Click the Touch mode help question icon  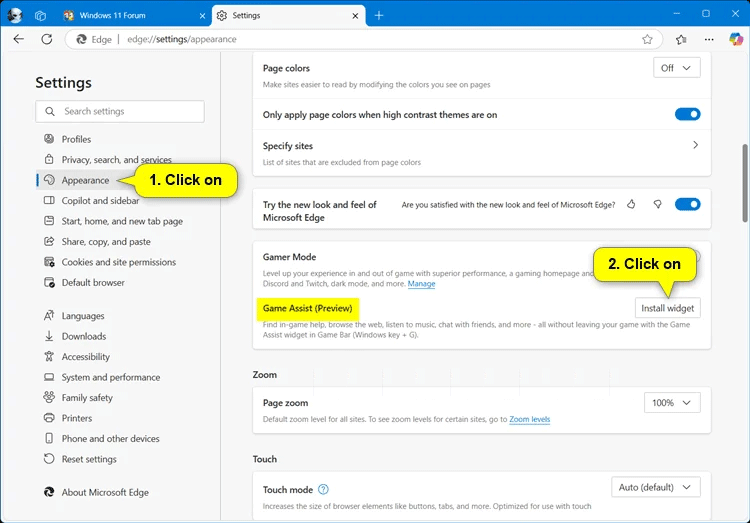(323, 490)
